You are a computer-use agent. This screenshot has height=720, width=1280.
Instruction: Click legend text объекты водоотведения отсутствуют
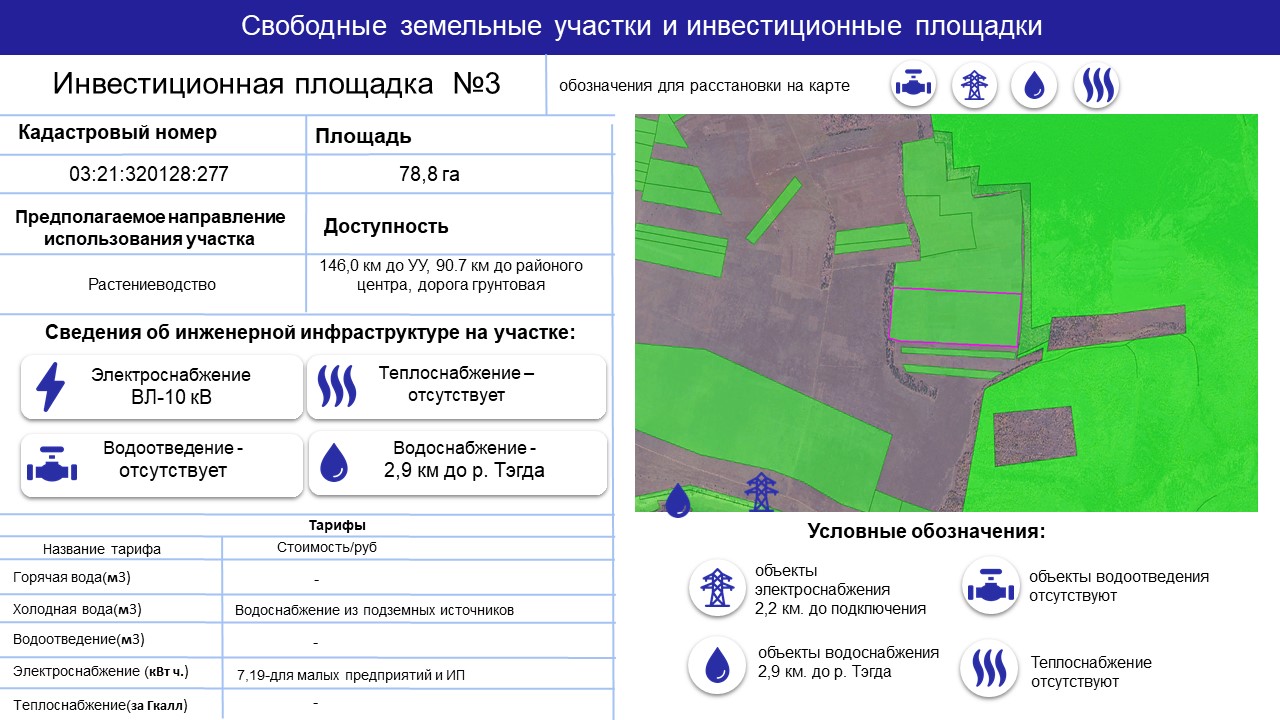[x=1119, y=586]
